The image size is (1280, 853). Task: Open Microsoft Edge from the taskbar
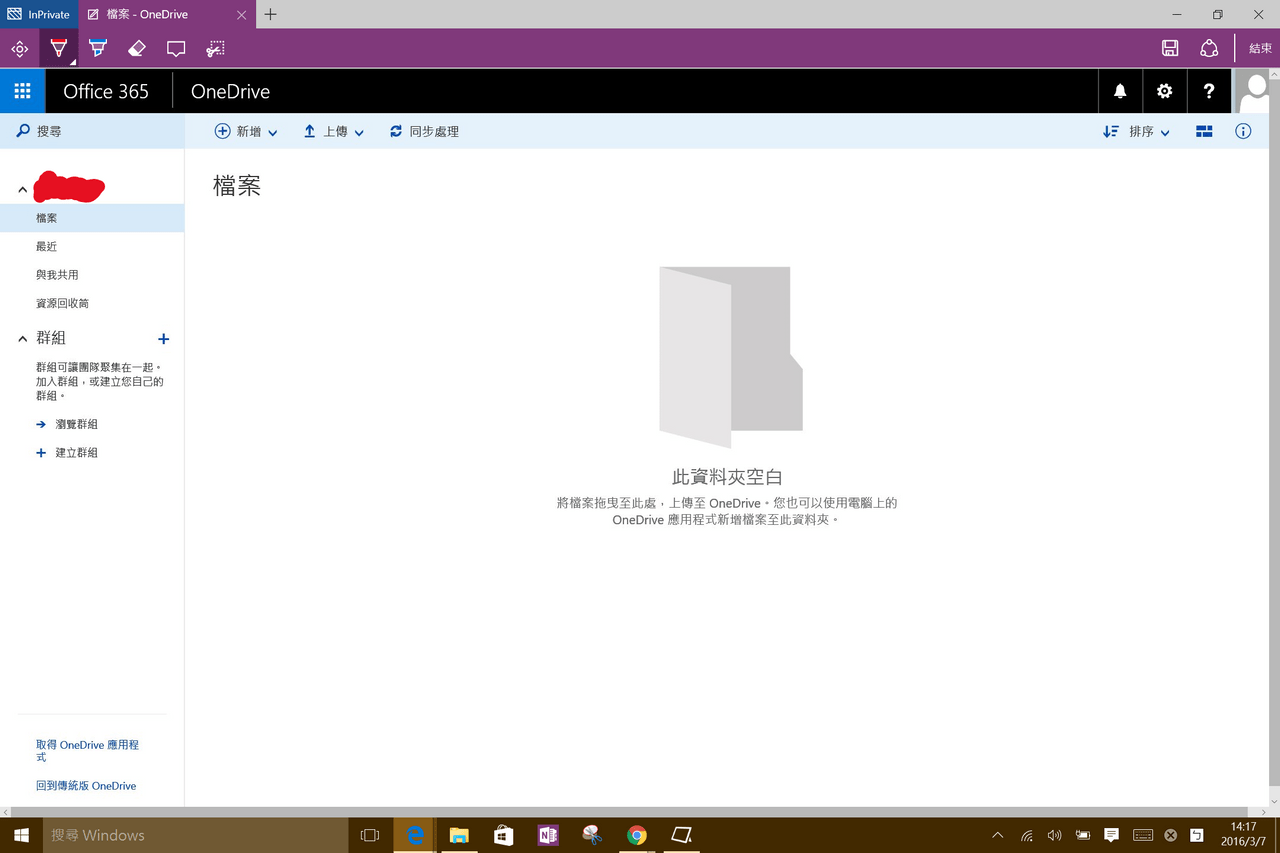point(414,835)
